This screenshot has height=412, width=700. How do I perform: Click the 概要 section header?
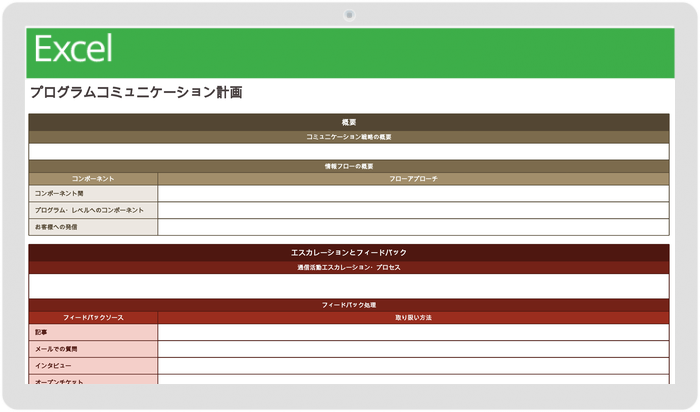pos(349,122)
